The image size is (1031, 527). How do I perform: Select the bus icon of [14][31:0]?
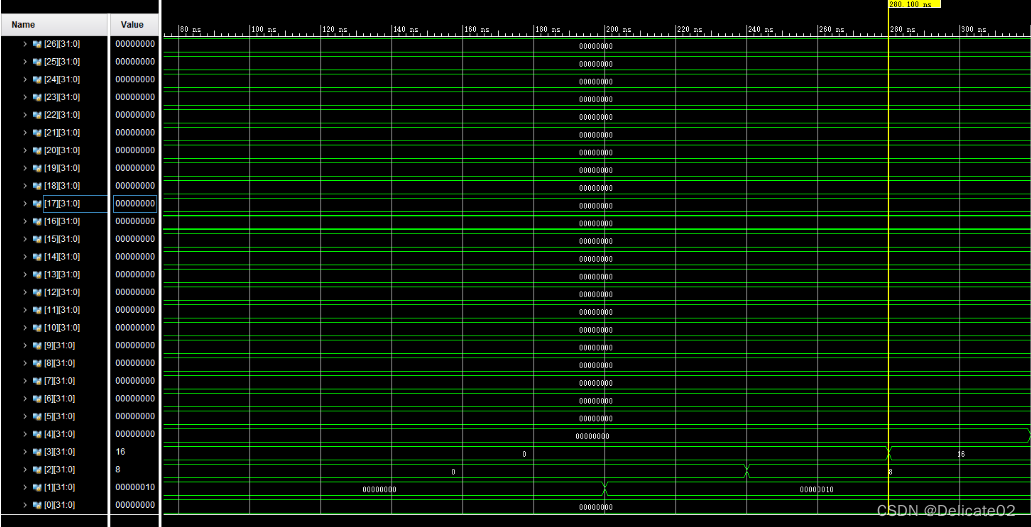[37, 257]
